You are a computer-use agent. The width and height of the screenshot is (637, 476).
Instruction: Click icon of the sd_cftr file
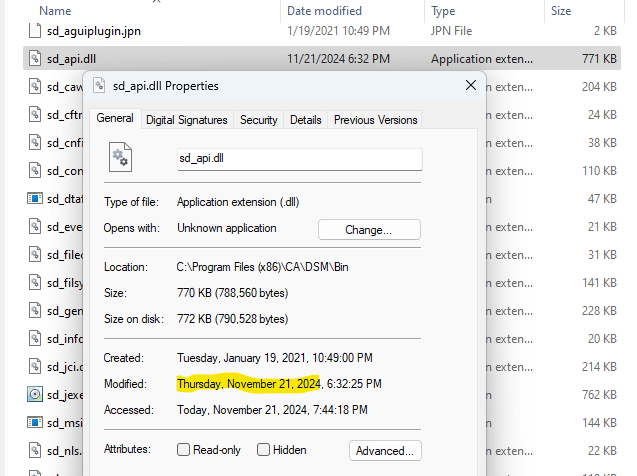35,115
